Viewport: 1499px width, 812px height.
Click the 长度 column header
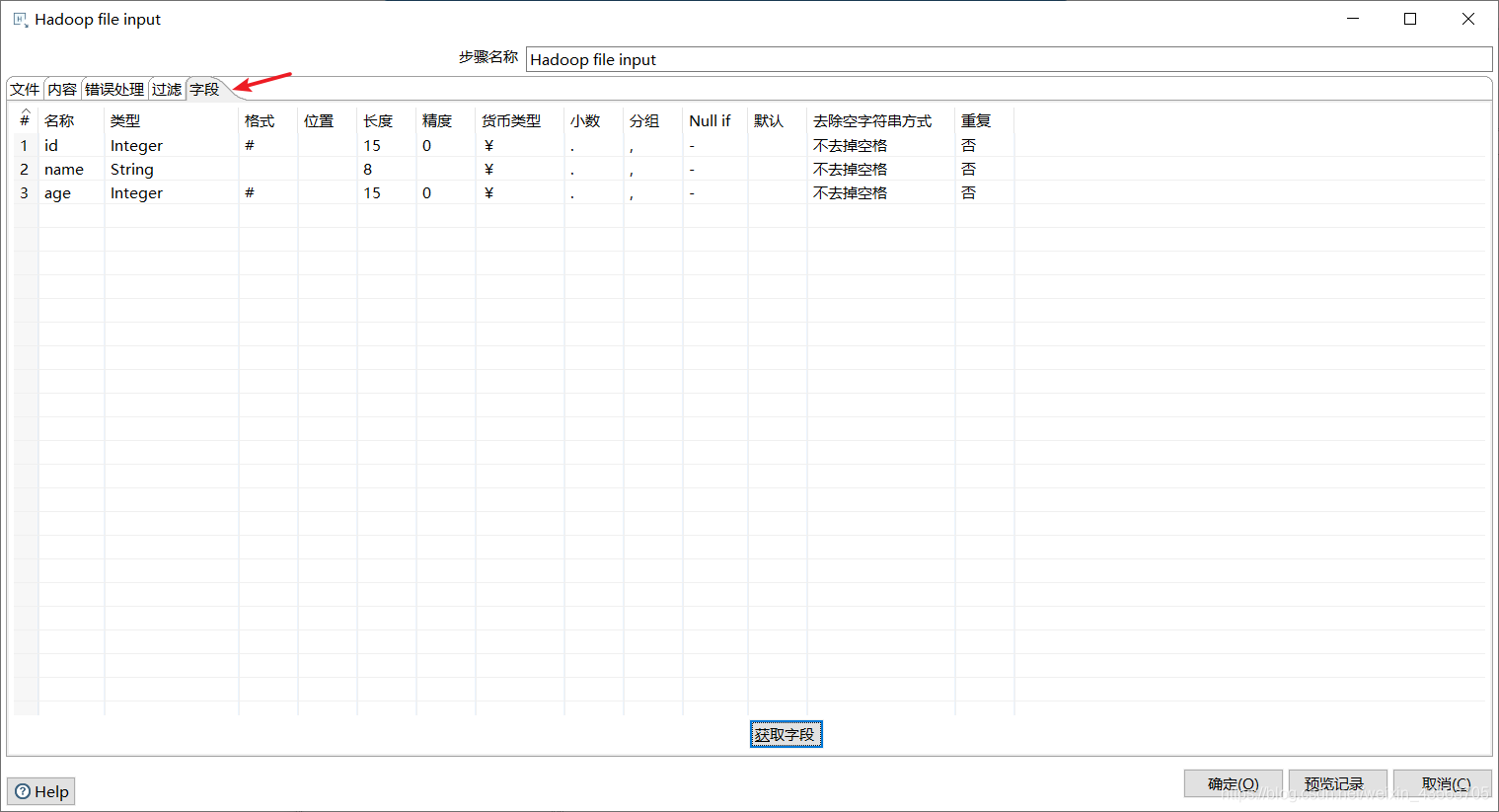[x=387, y=120]
